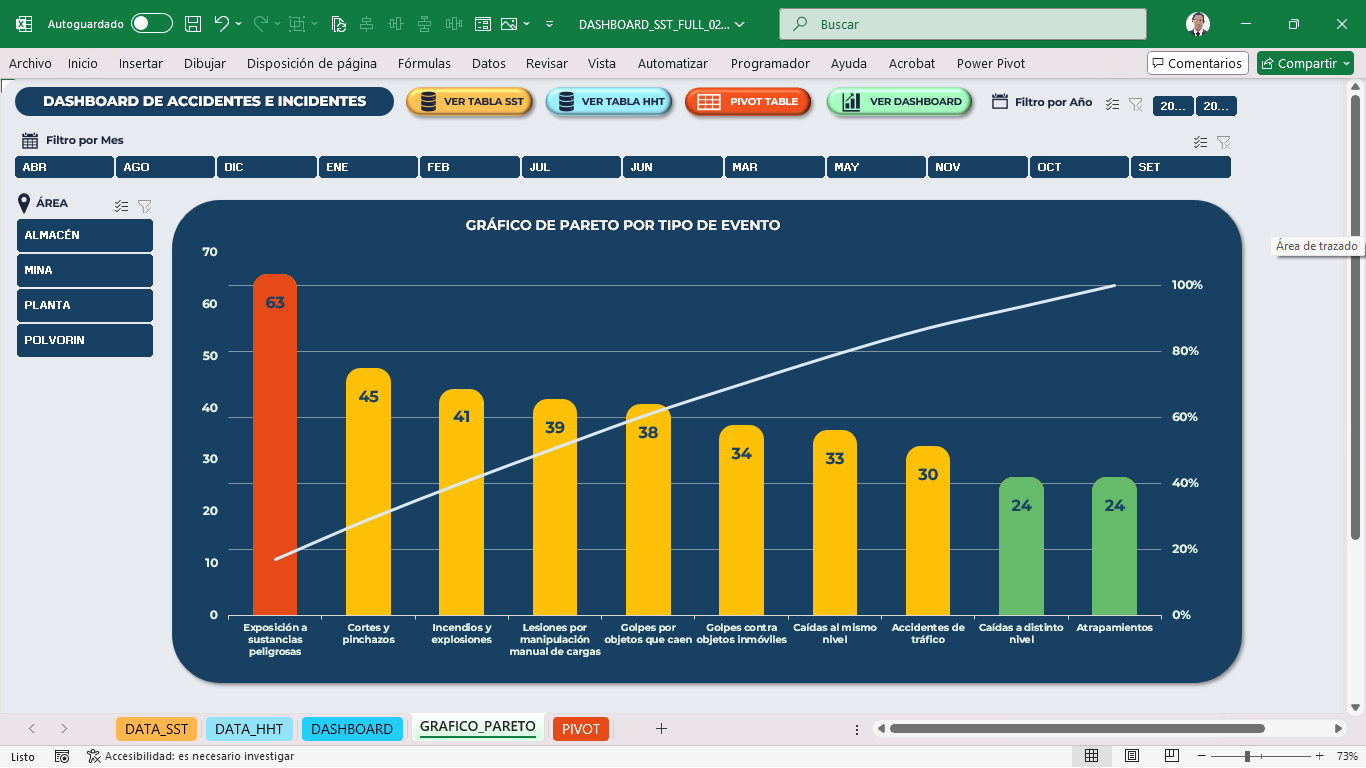
Task: Click the Pareto chart title text
Action: 623,225
